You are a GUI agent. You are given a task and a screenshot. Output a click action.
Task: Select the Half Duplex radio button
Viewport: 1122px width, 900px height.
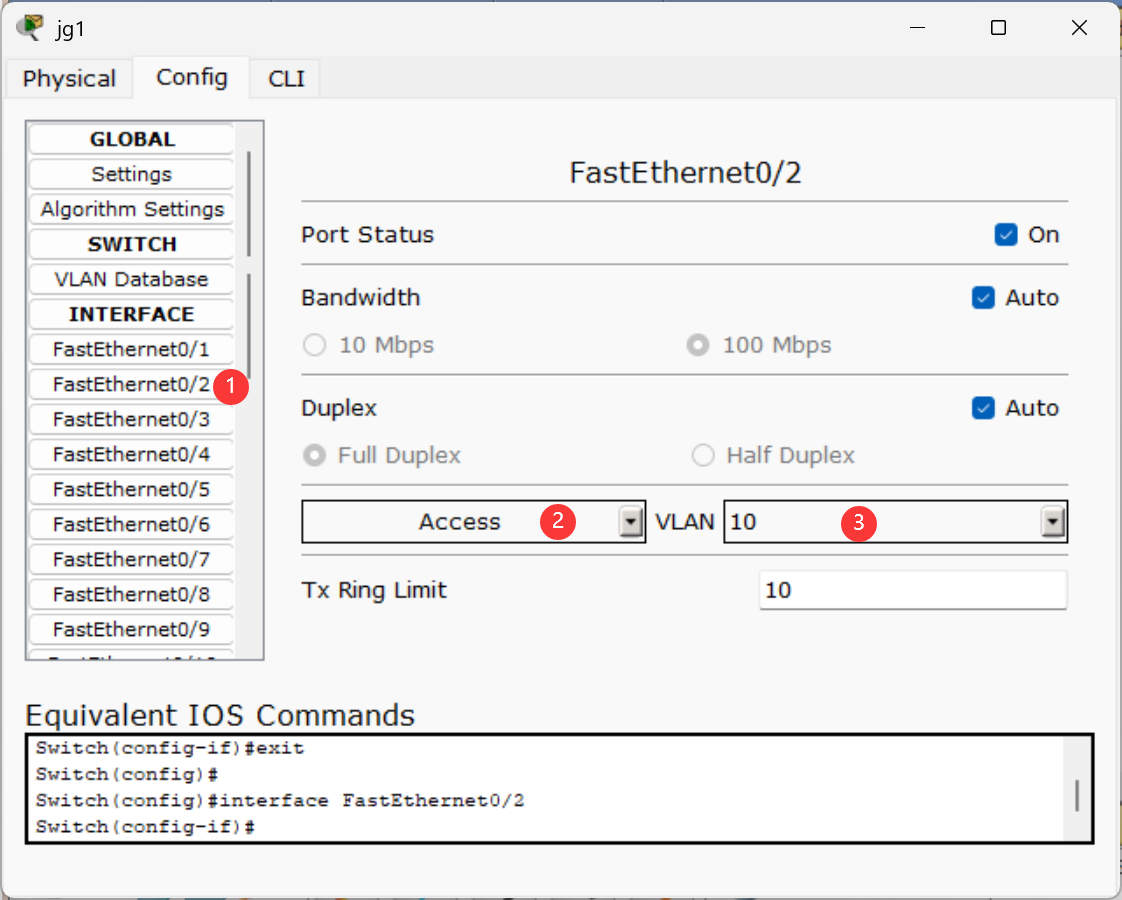(x=703, y=455)
